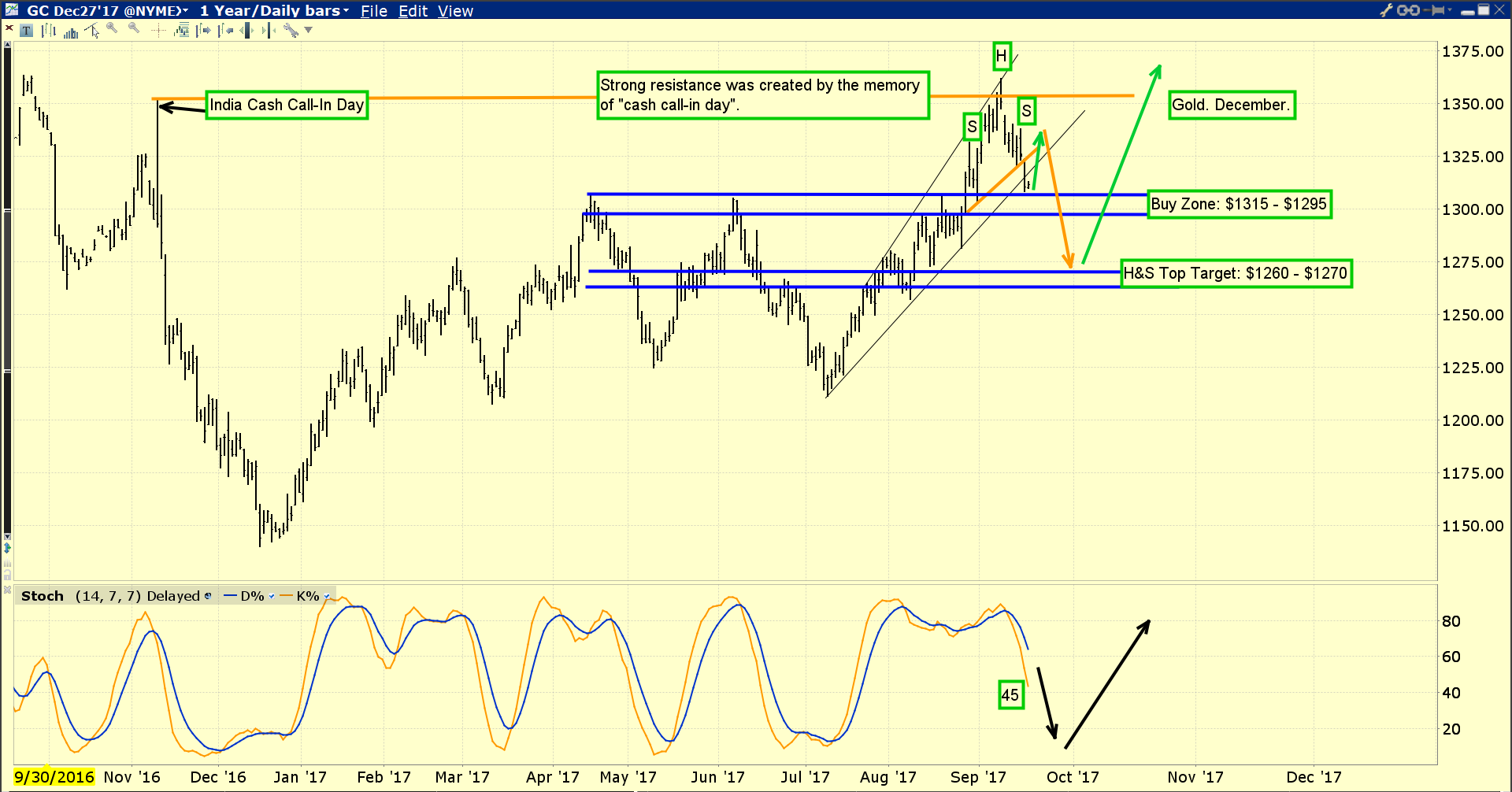Click the chain link windows icon
This screenshot has height=792, width=1512.
tap(1409, 10)
